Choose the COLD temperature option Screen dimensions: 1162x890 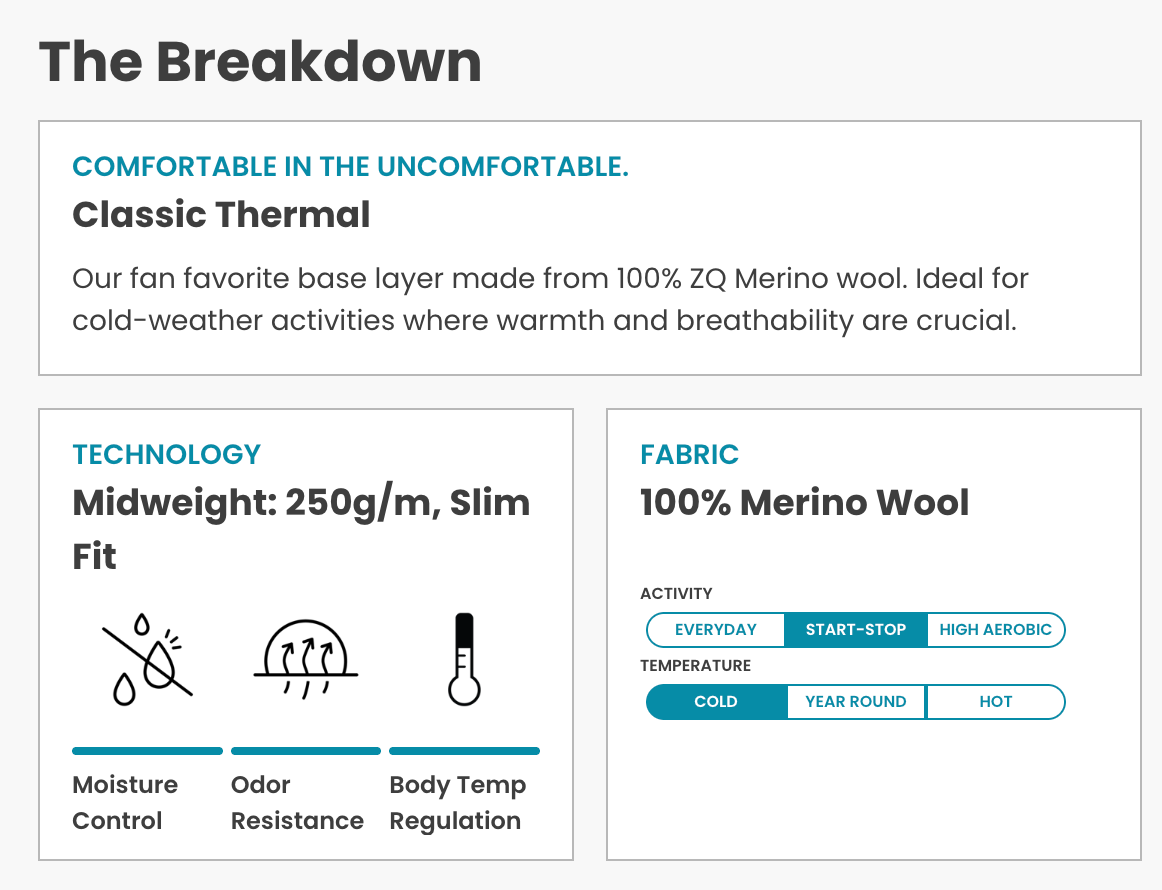(716, 702)
